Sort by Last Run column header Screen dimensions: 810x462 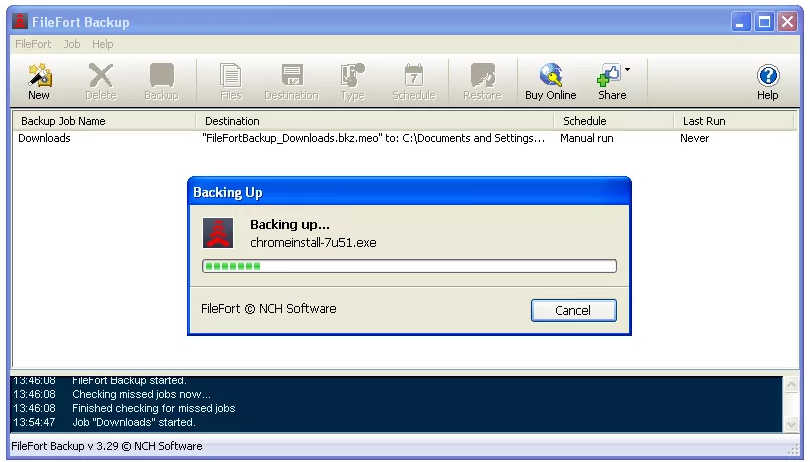pos(734,121)
